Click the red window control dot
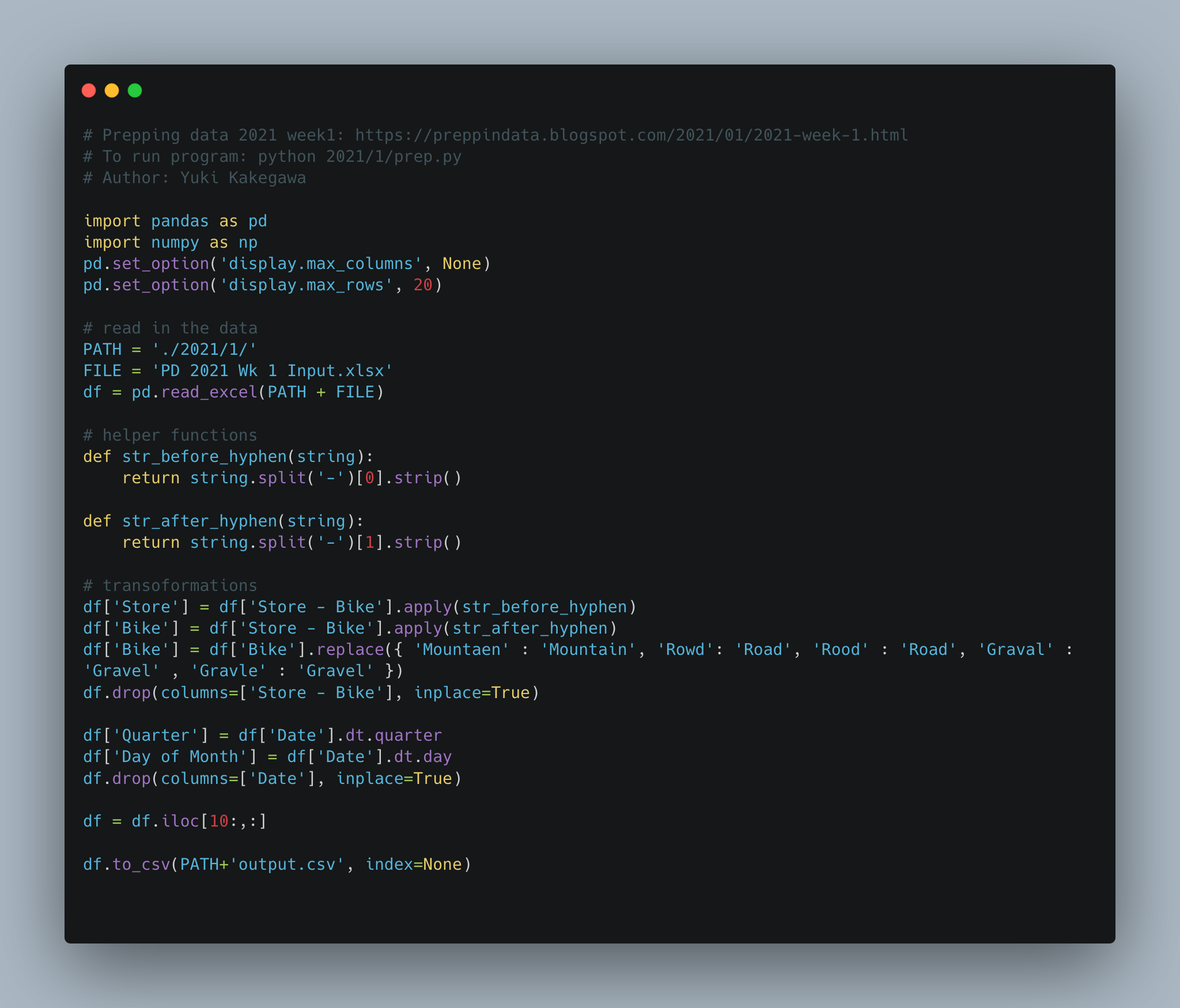Viewport: 1180px width, 1008px height. tap(90, 90)
